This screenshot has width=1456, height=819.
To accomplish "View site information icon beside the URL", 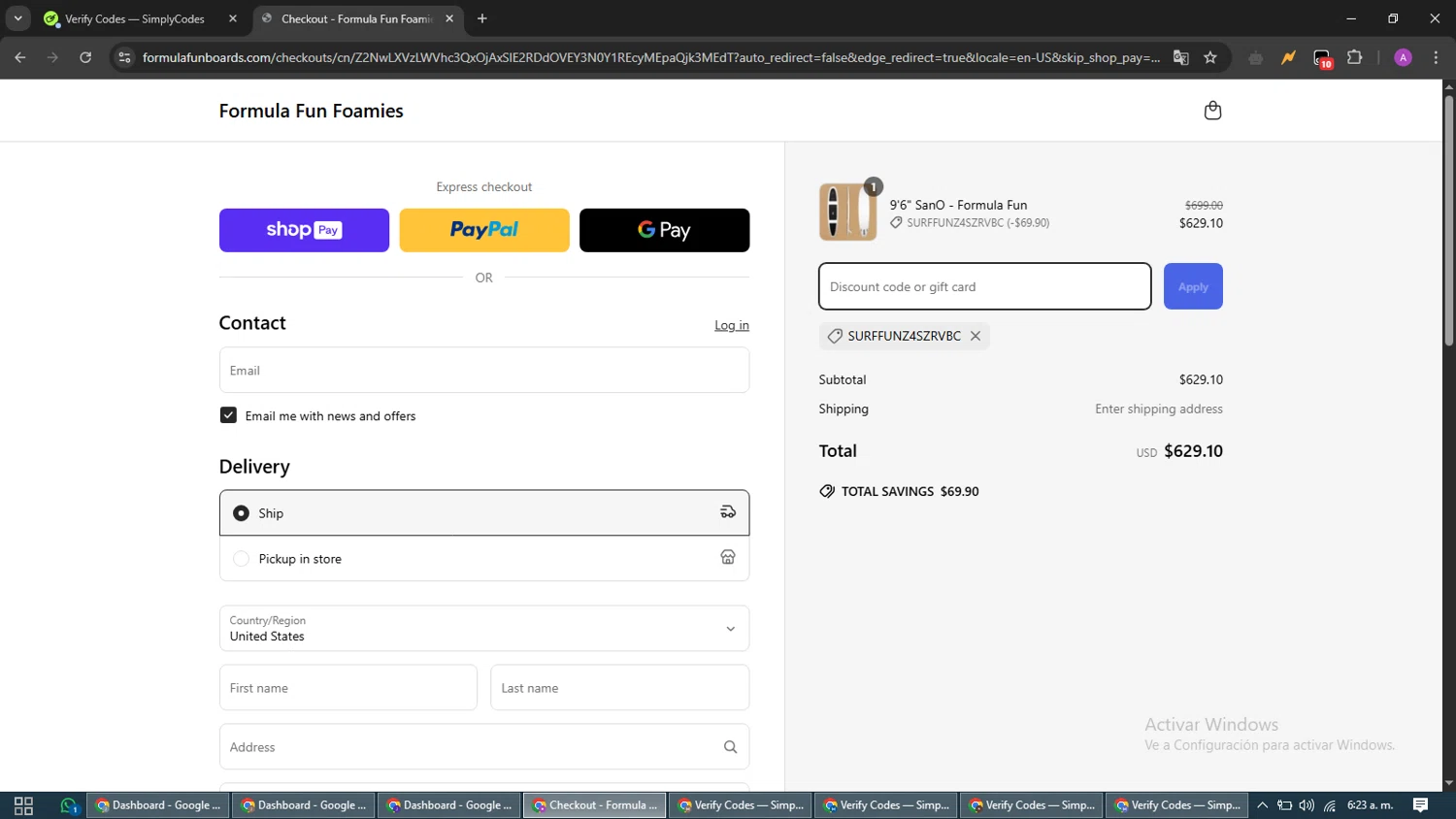I will pos(124,57).
